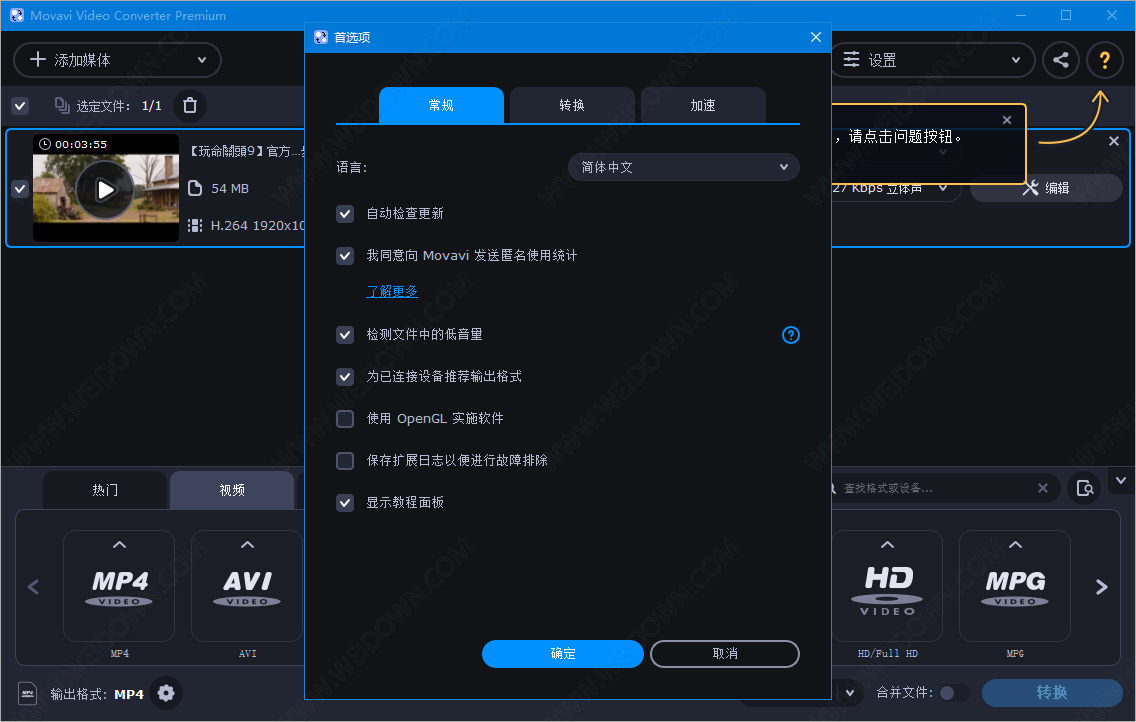Click the device detection icon near search
This screenshot has width=1136, height=722.
click(x=1085, y=488)
